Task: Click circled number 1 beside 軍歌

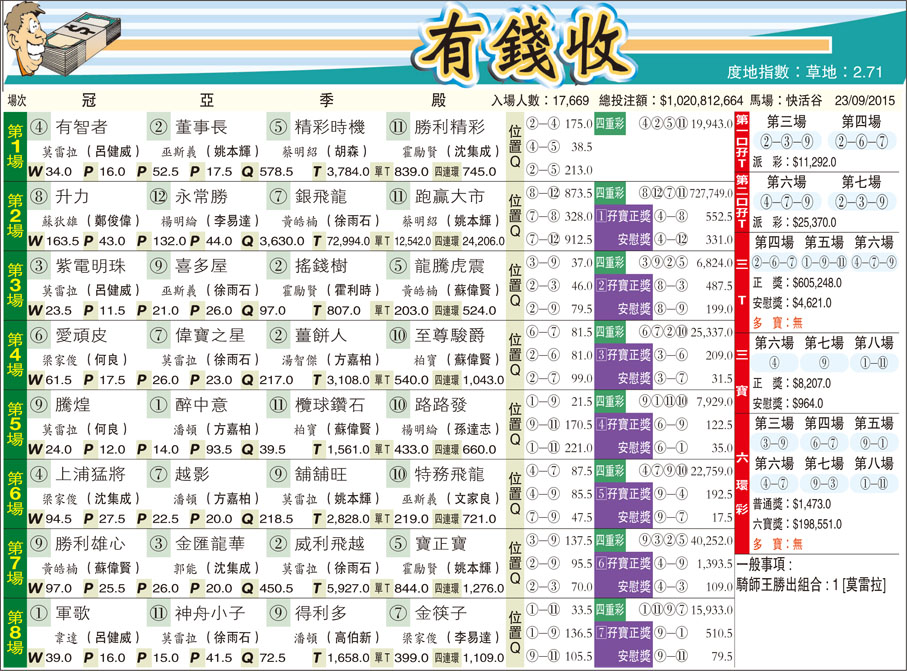Action: [x=39, y=612]
